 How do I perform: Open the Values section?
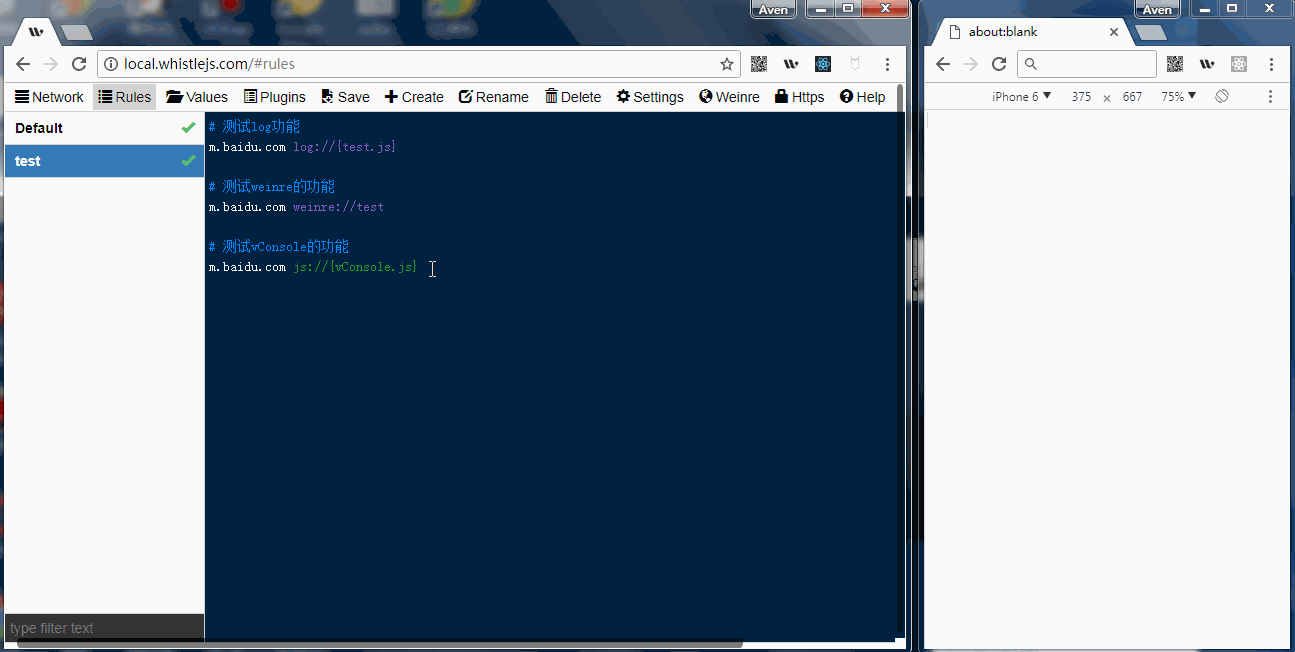tap(197, 97)
